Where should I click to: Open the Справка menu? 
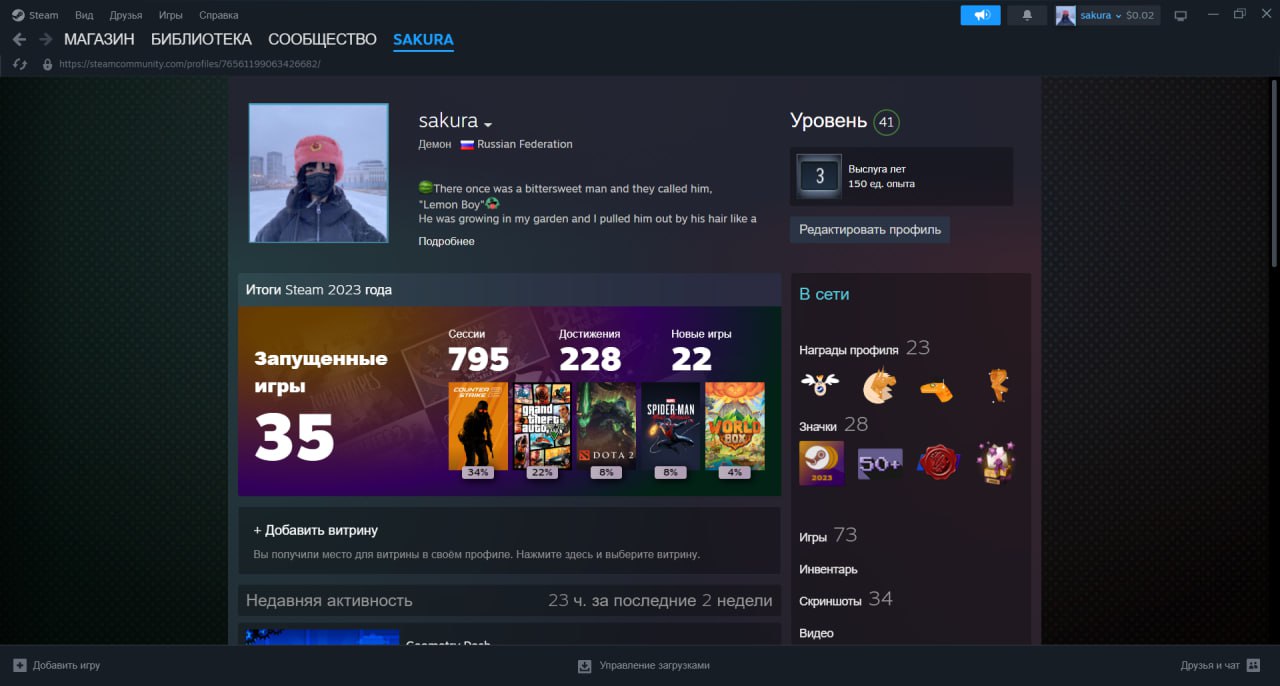219,15
